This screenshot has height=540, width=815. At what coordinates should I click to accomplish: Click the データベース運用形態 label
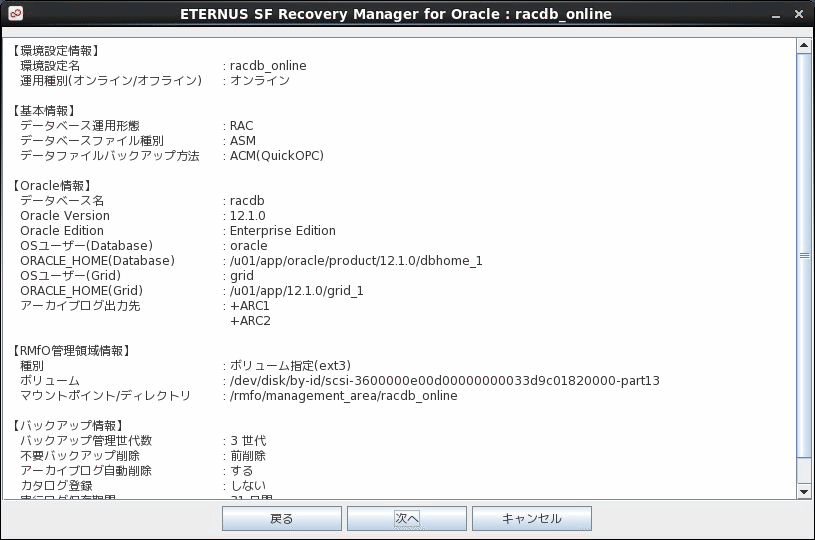(80, 126)
